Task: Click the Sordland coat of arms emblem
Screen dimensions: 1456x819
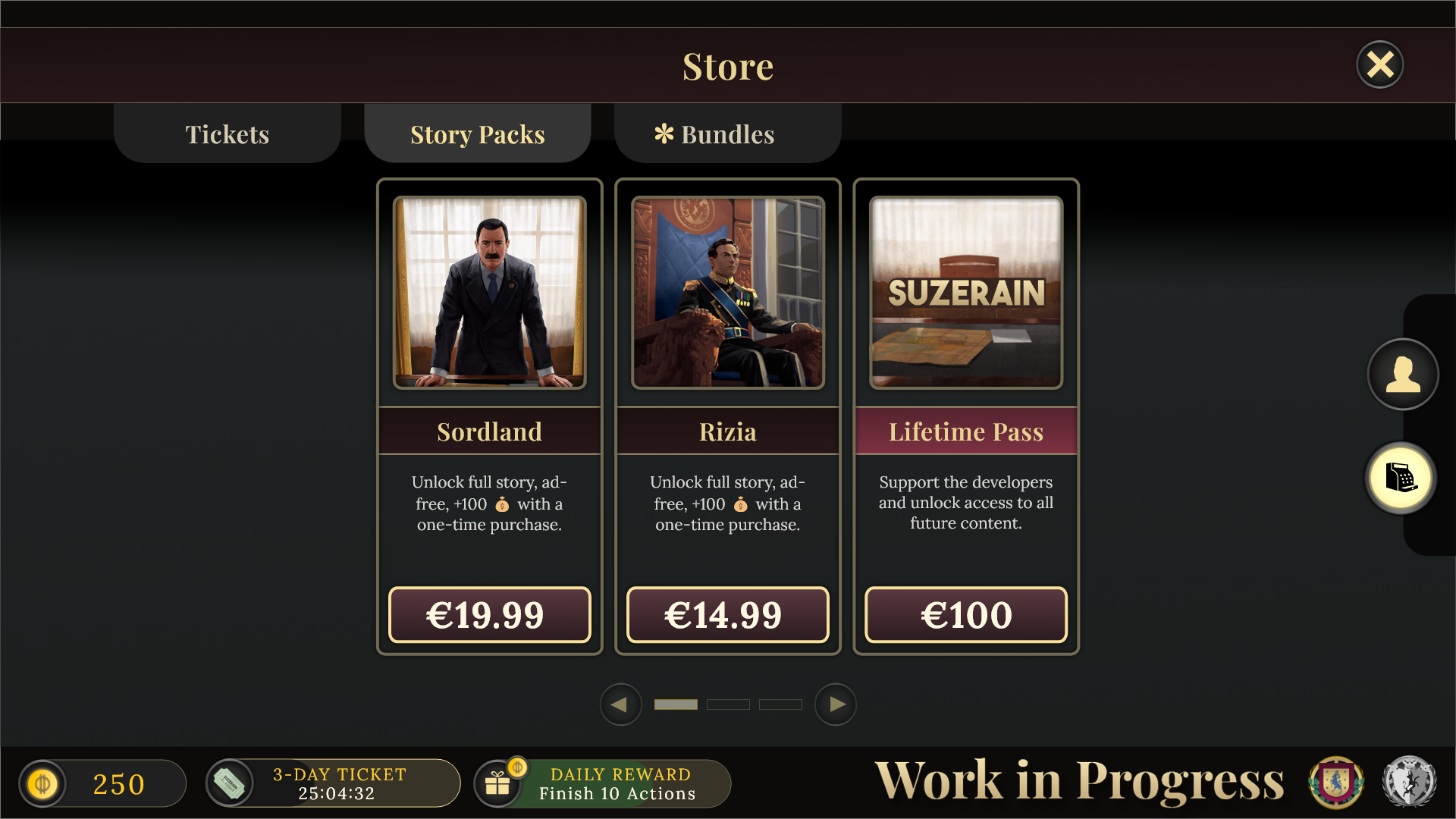Action: click(1336, 782)
